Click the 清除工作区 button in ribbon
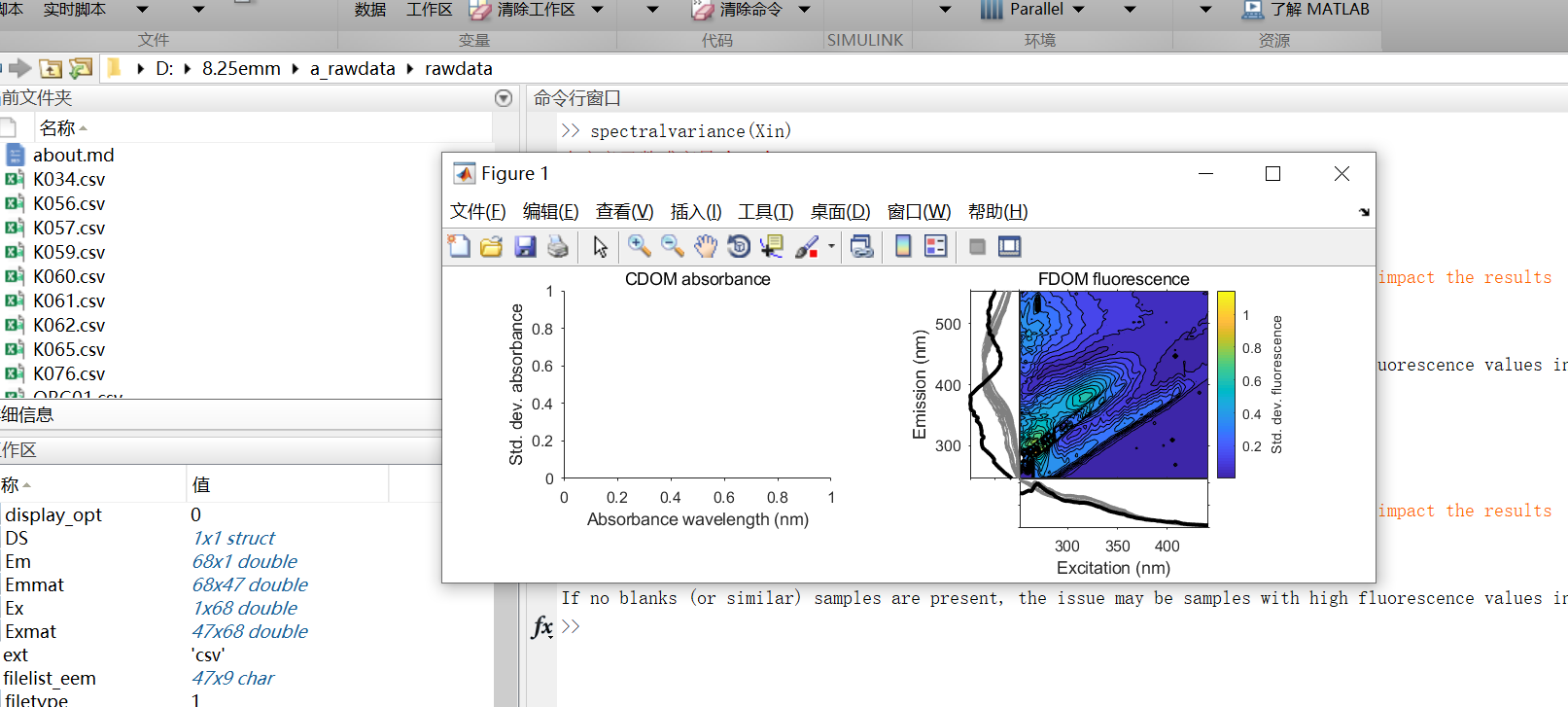The width and height of the screenshot is (1568, 707). (522, 10)
